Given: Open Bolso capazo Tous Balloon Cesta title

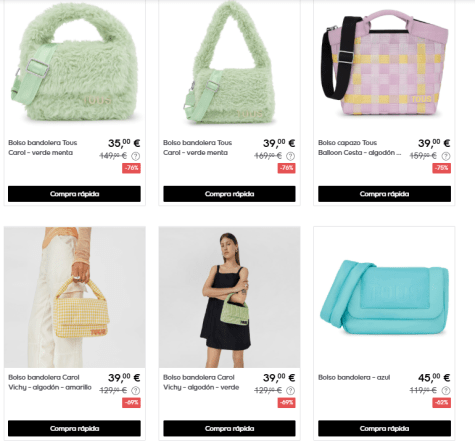Looking at the screenshot, I should point(360,148).
